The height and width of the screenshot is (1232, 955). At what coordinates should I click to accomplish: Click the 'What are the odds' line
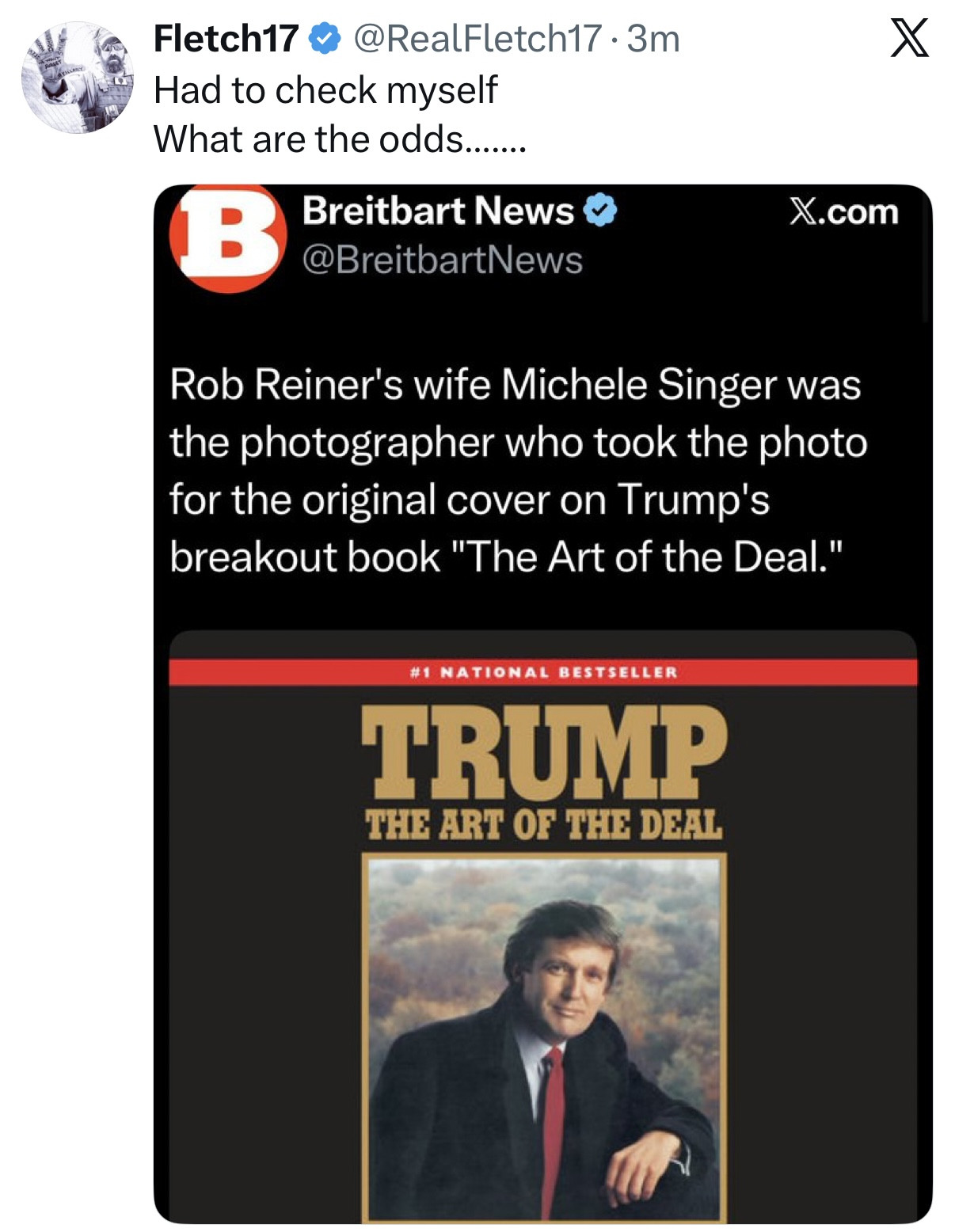[x=339, y=139]
